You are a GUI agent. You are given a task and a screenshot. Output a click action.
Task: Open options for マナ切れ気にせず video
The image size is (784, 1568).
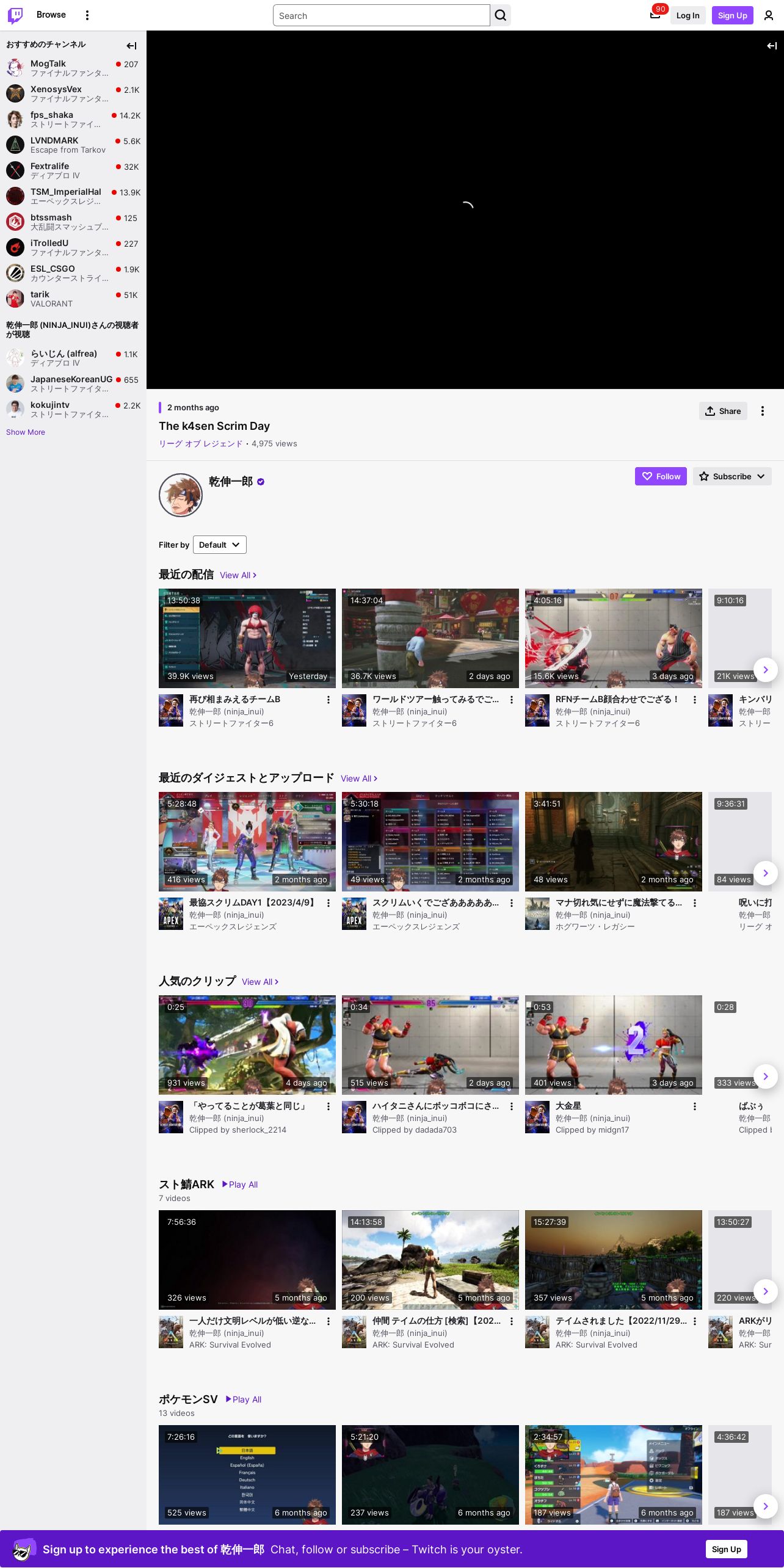(695, 903)
